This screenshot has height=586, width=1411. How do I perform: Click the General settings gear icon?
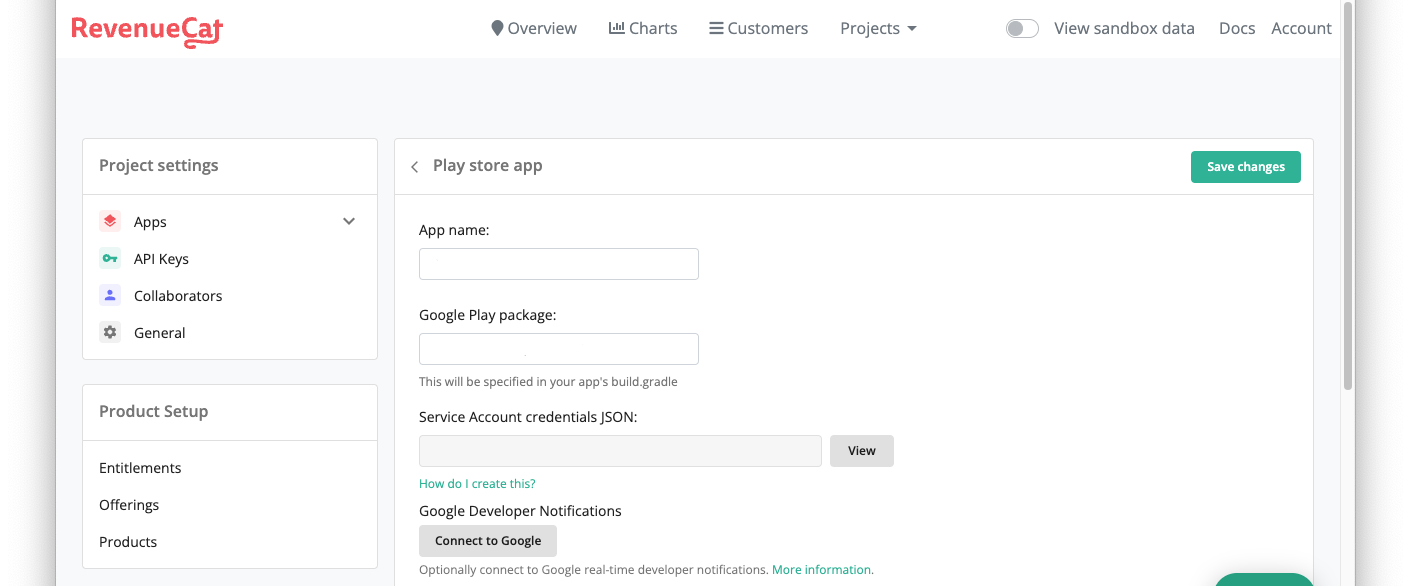tap(109, 332)
